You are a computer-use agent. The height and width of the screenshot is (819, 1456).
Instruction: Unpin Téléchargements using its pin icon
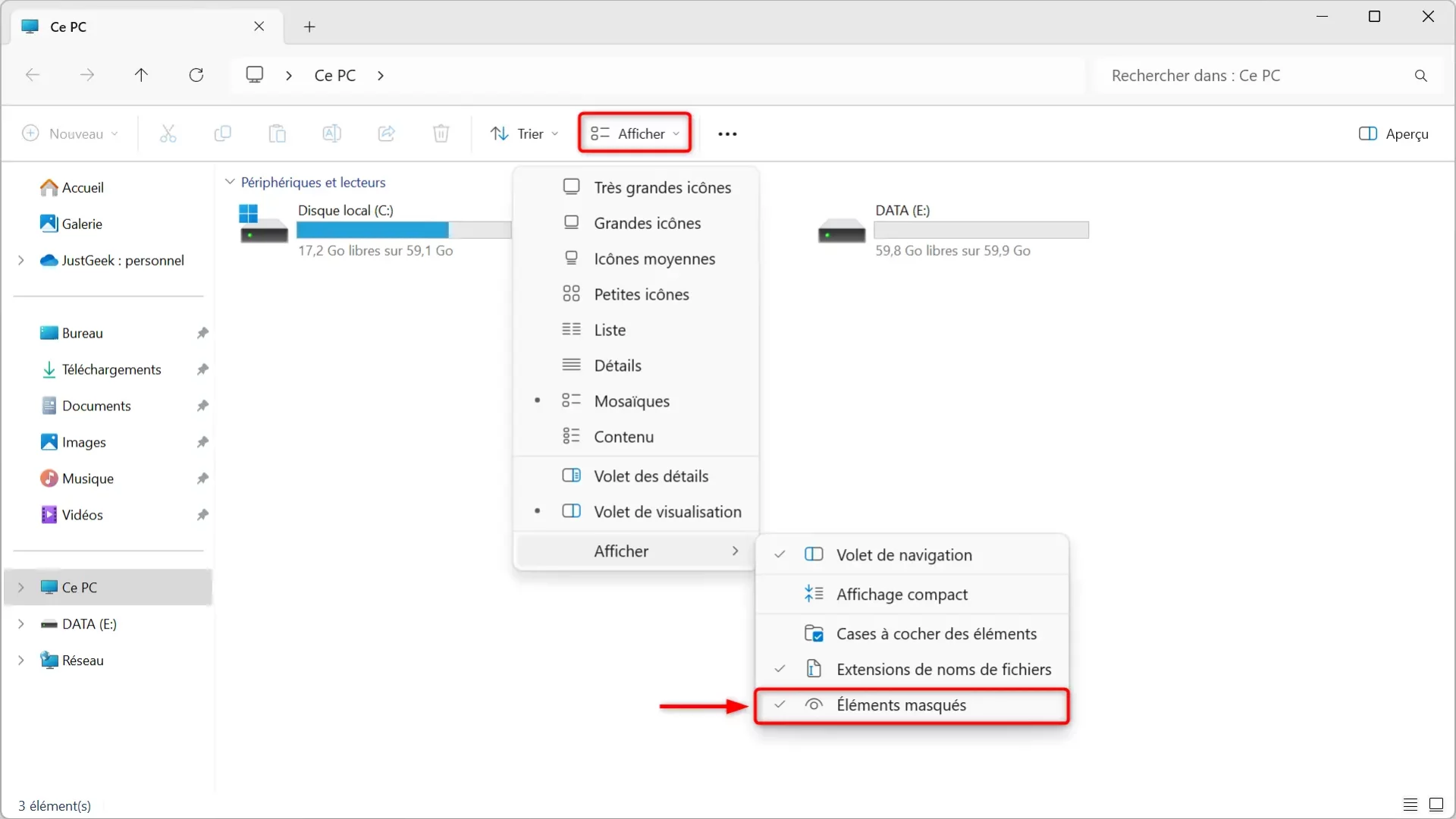point(202,369)
